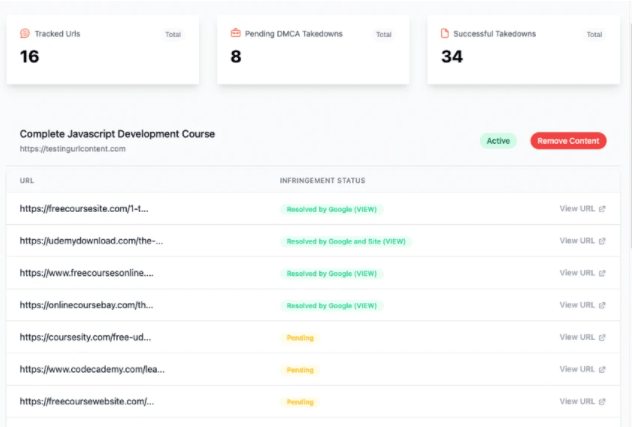Click the Pending DMCA Takedowns briefcase icon
Viewport: 632px width, 427px height.
235,33
